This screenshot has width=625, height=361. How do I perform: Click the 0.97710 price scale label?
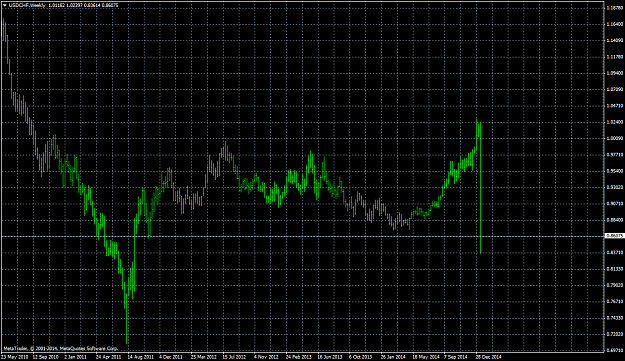coord(615,154)
